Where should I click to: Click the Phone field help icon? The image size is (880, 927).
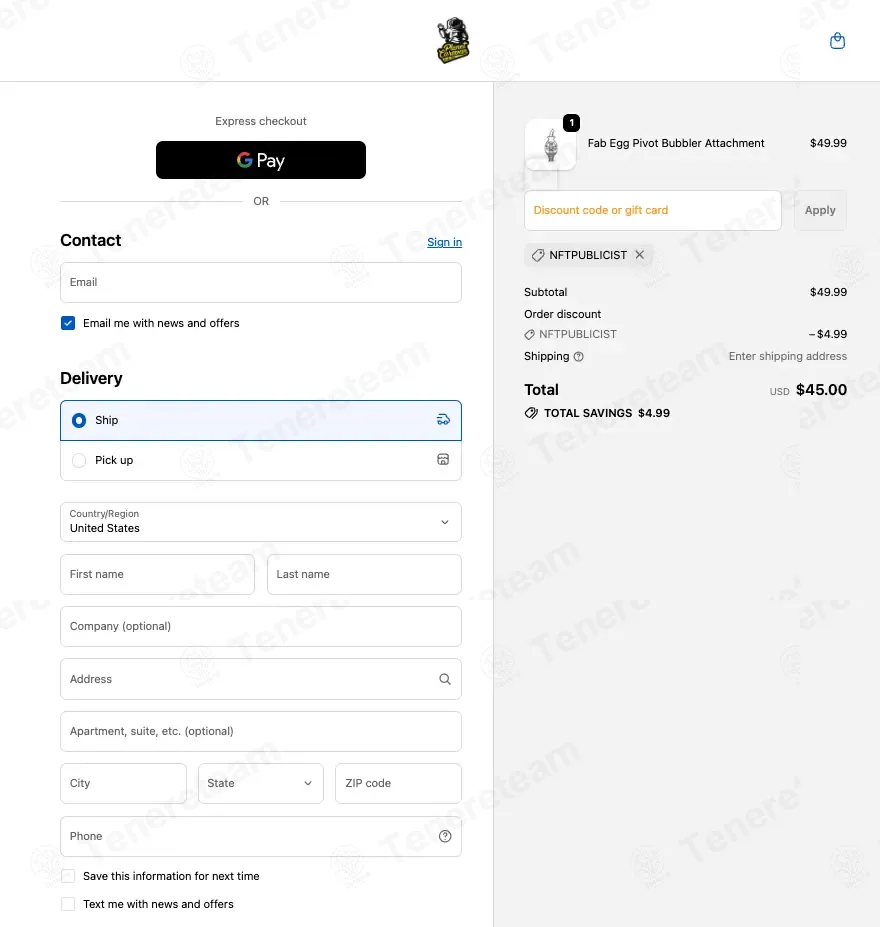(x=445, y=836)
